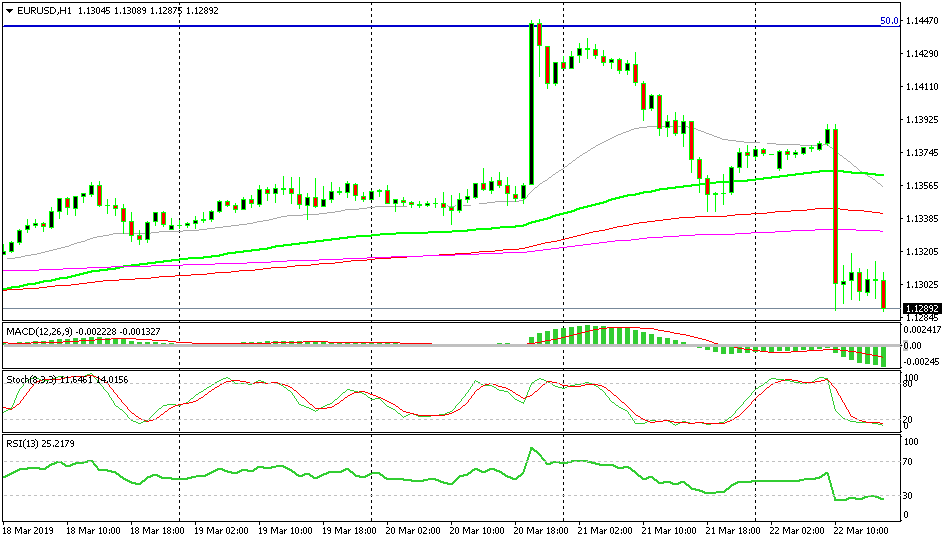Select the 20 Mar 02:00 time label
This screenshot has width=943, height=542.
point(413,531)
